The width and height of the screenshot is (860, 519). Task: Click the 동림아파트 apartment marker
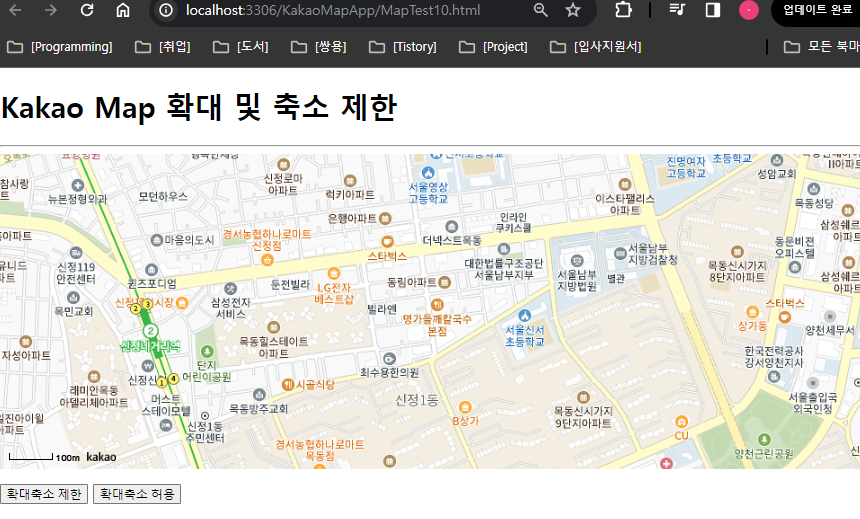pyautogui.click(x=445, y=283)
